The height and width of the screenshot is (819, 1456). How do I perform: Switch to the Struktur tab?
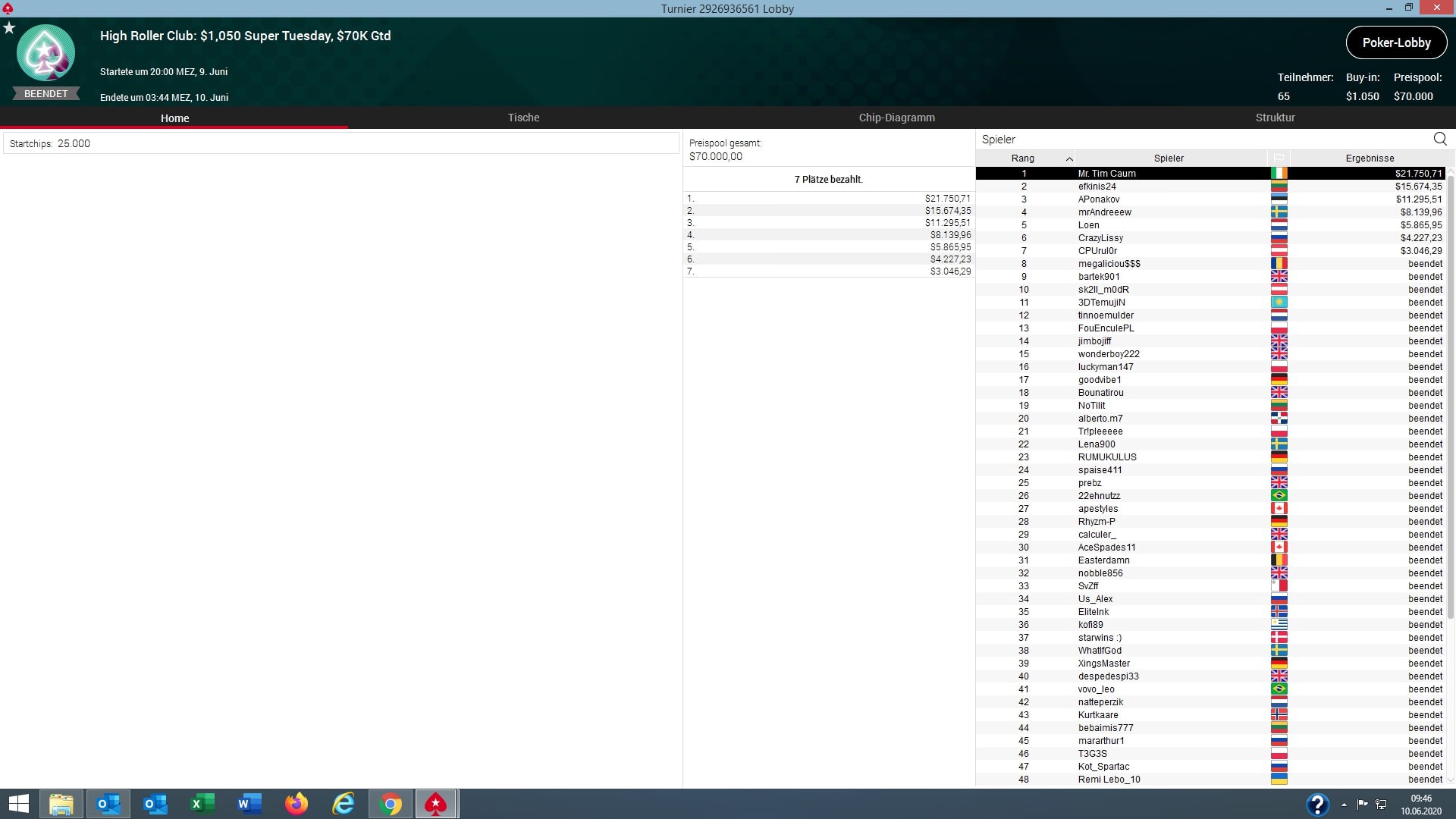(1275, 118)
